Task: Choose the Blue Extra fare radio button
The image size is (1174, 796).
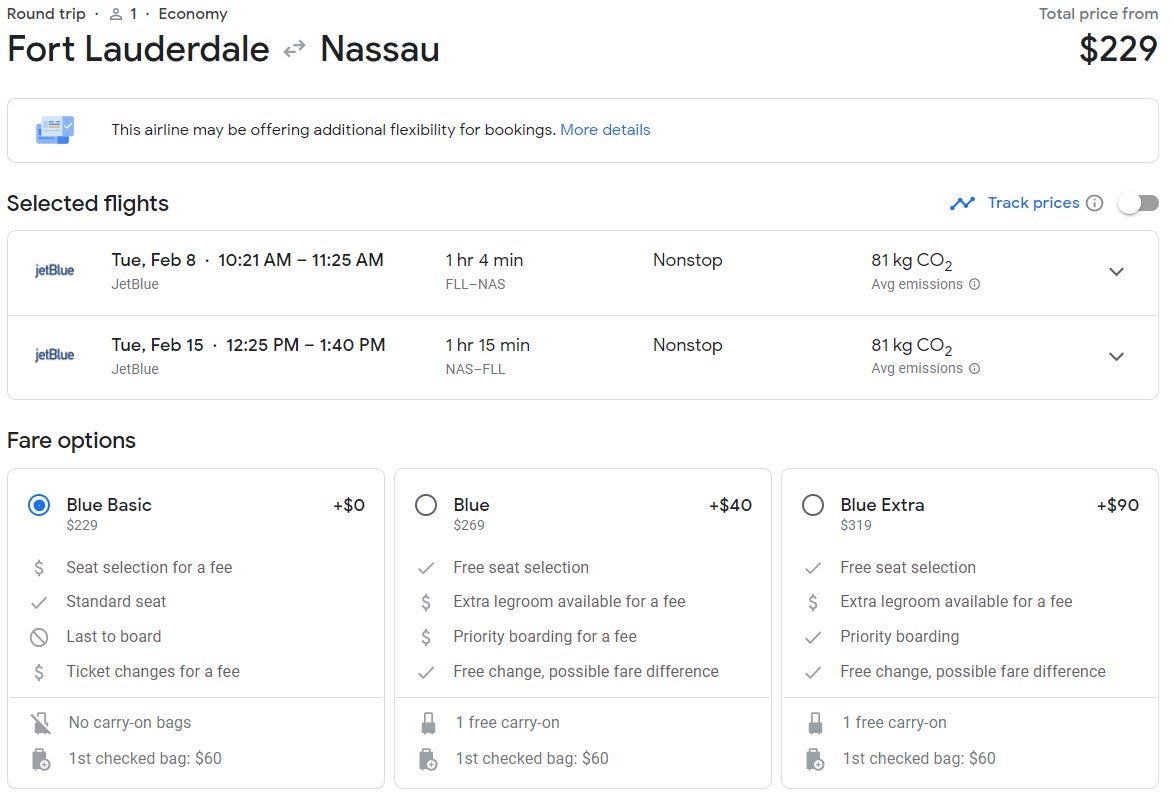Action: 813,505
